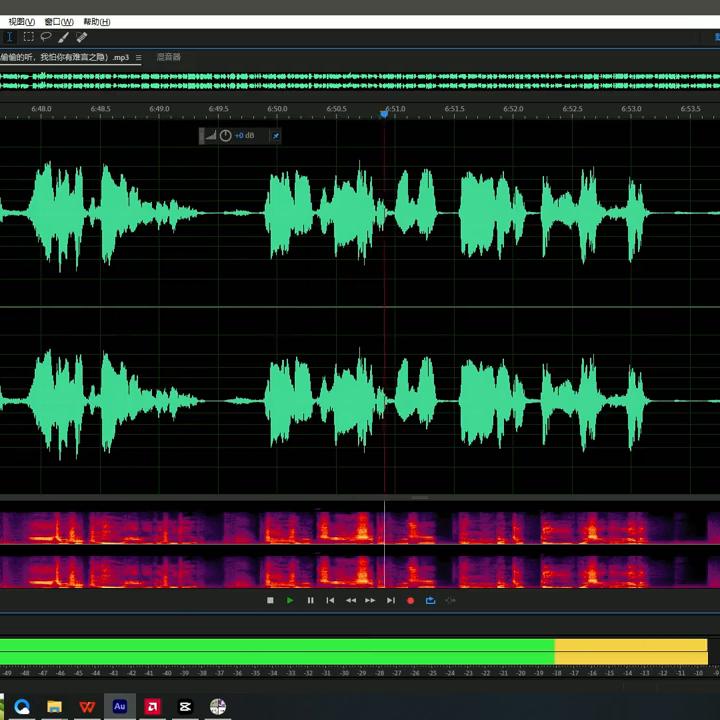Select the Lasso Selection tool
720x720 pixels.
coord(46,37)
